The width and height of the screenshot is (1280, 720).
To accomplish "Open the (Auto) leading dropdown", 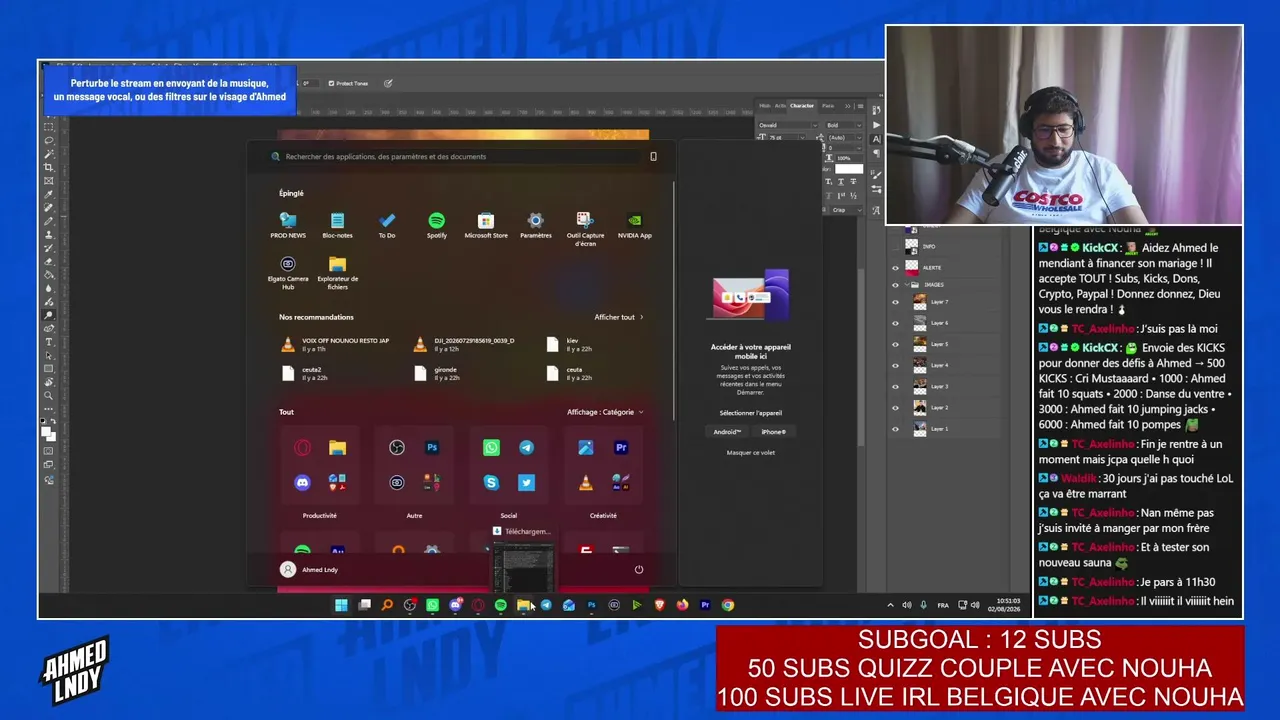I will pos(843,137).
